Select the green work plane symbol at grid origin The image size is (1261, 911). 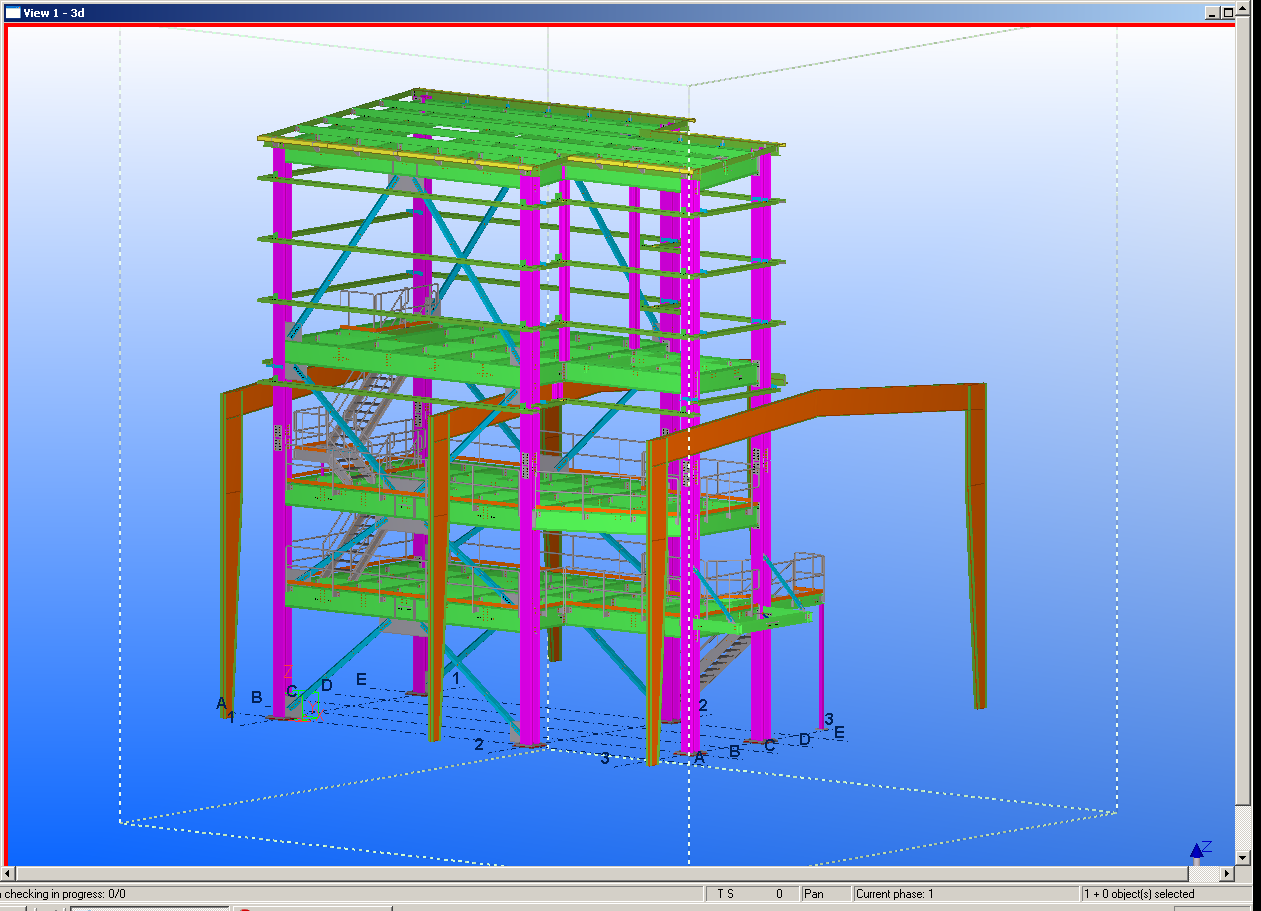310,705
